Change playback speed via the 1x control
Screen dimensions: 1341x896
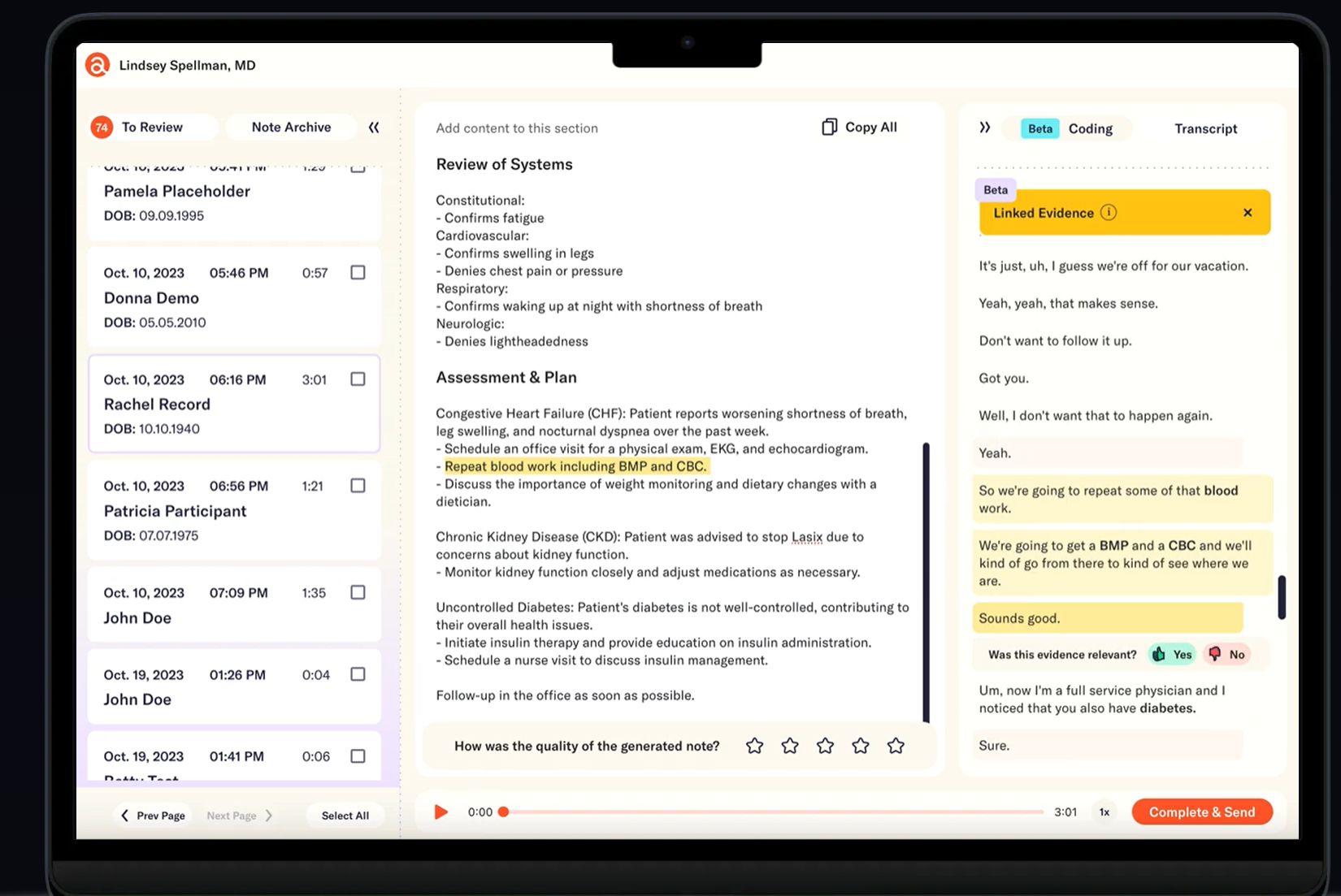[x=1104, y=812]
